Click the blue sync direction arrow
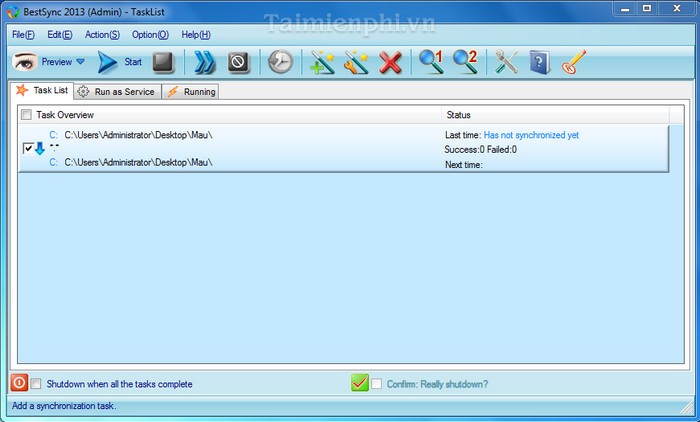The height and width of the screenshot is (422, 700). pos(40,149)
